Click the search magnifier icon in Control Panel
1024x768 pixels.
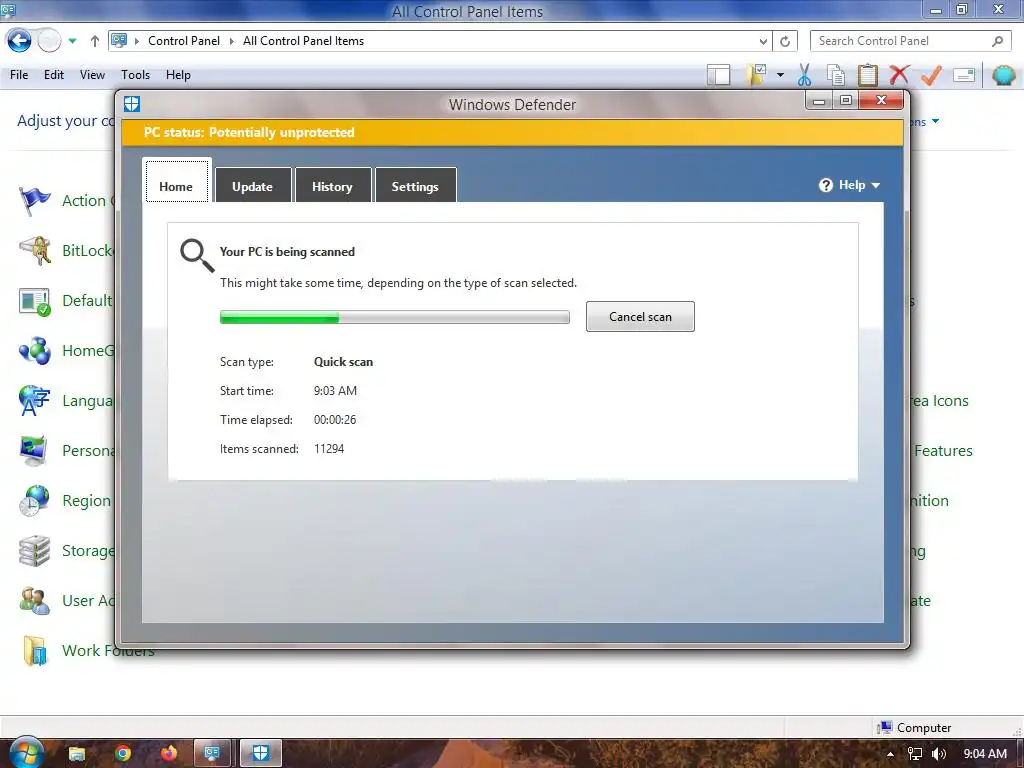pyautogui.click(x=997, y=41)
